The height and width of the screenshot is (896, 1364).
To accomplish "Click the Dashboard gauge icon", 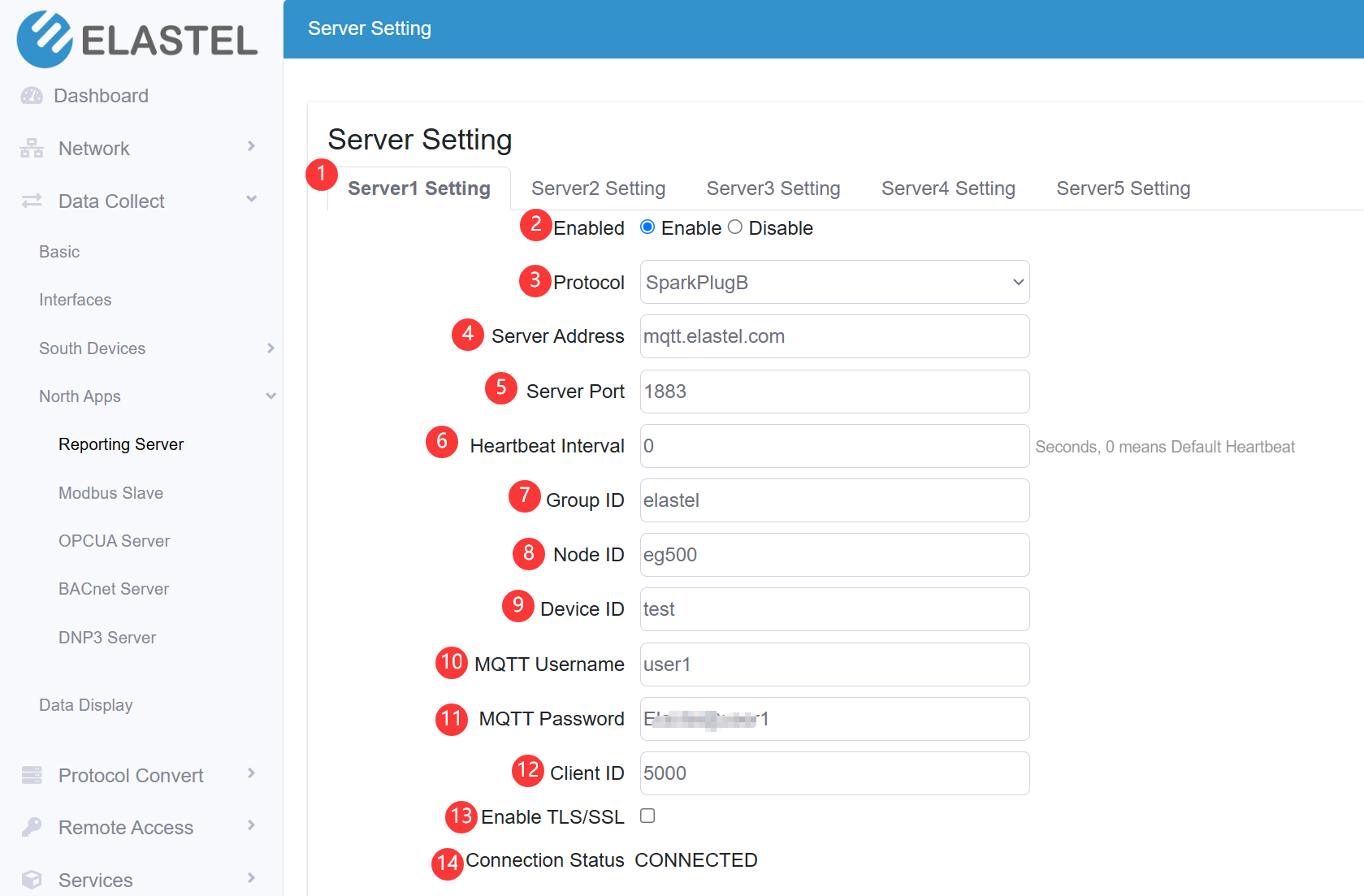I will [x=32, y=96].
